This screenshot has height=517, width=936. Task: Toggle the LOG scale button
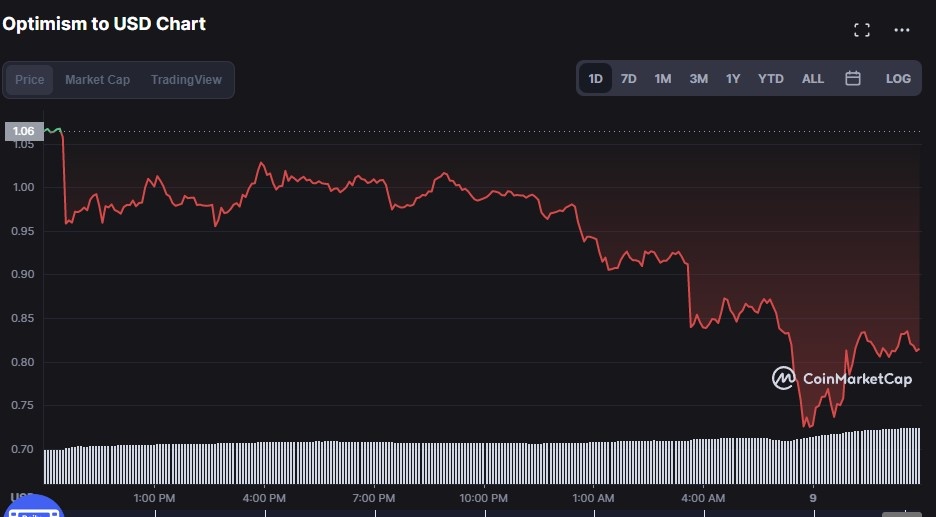[x=898, y=78]
